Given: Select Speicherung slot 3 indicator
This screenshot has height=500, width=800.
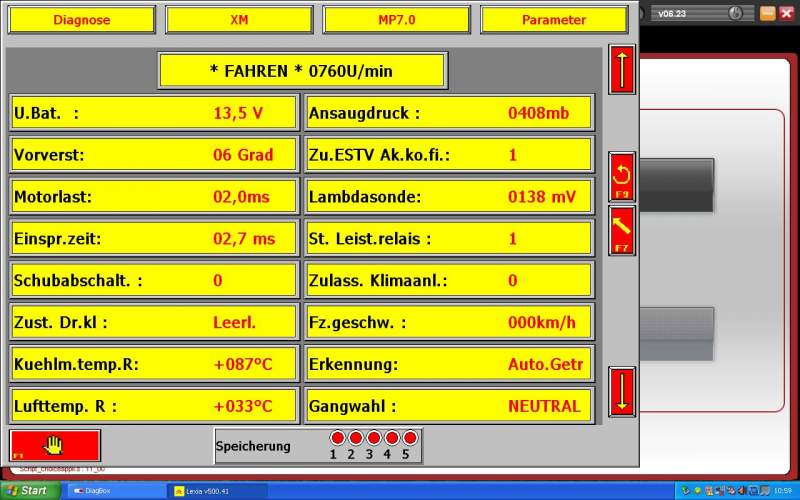Looking at the screenshot, I should click(374, 438).
